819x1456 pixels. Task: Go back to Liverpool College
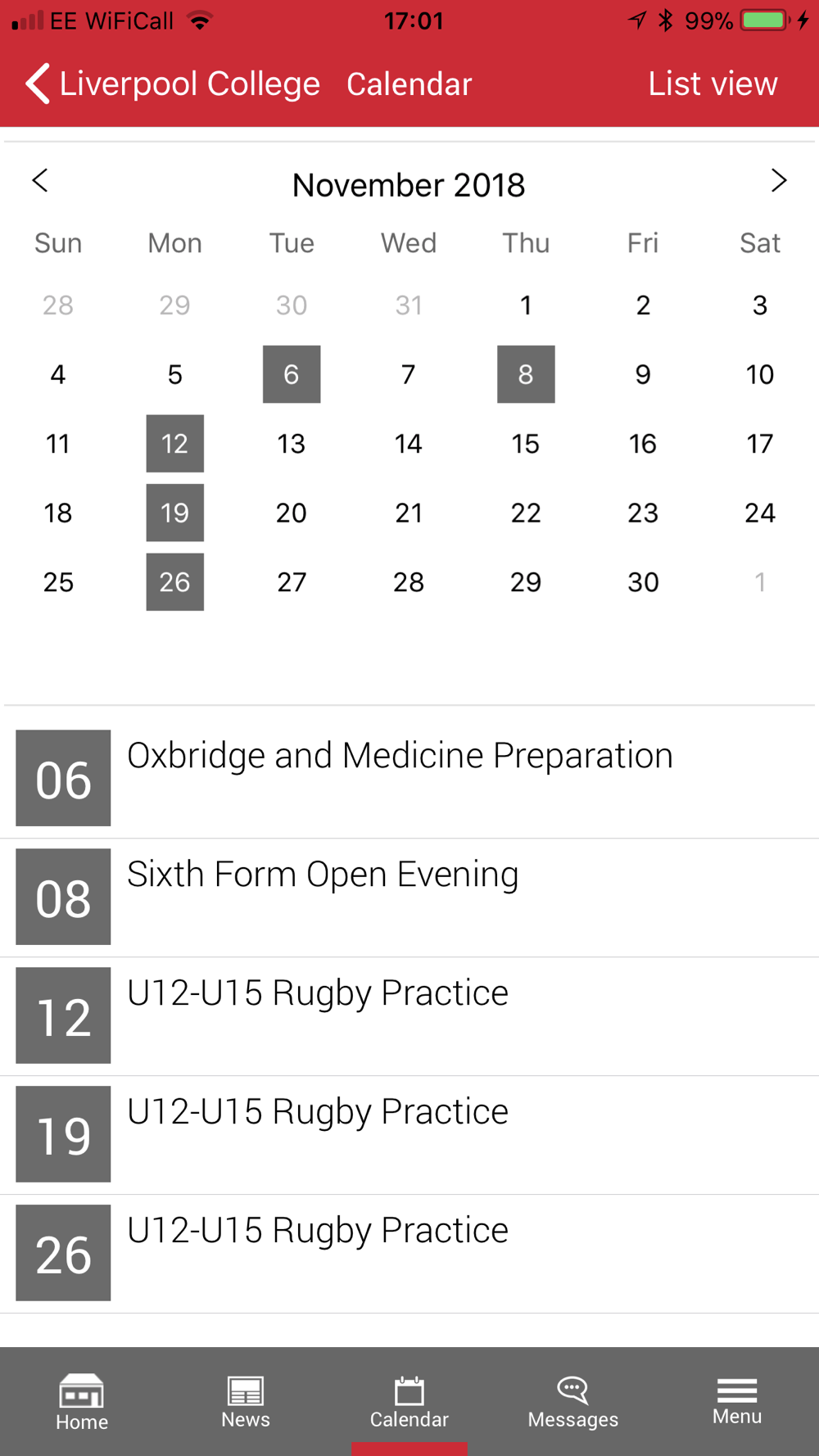click(172, 84)
